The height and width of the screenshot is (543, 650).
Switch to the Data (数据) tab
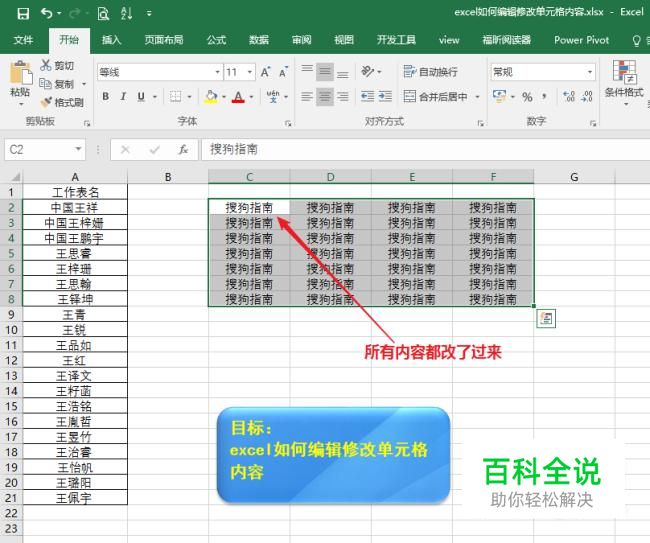259,40
